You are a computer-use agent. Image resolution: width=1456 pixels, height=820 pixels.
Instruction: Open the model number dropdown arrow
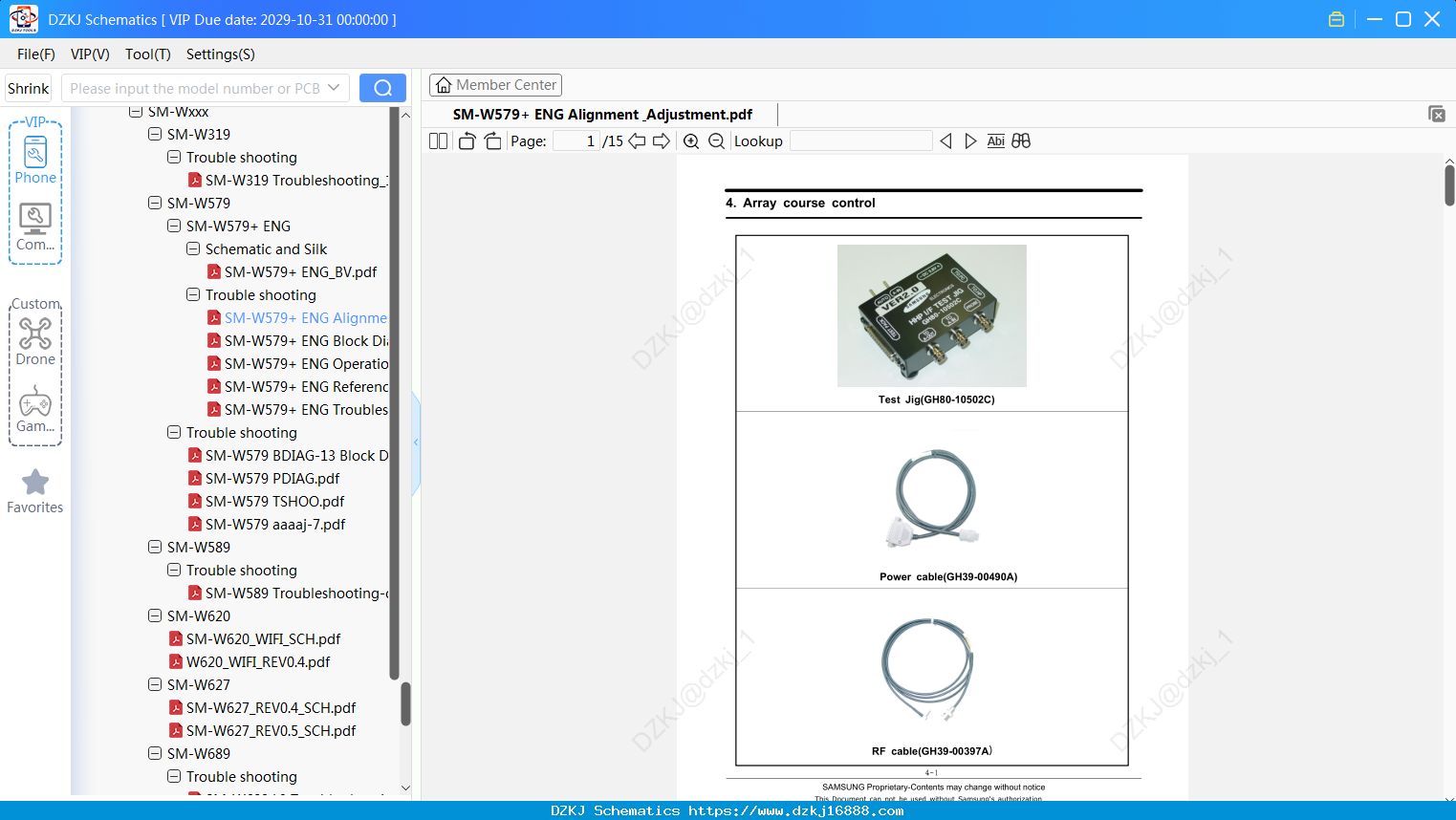(334, 88)
